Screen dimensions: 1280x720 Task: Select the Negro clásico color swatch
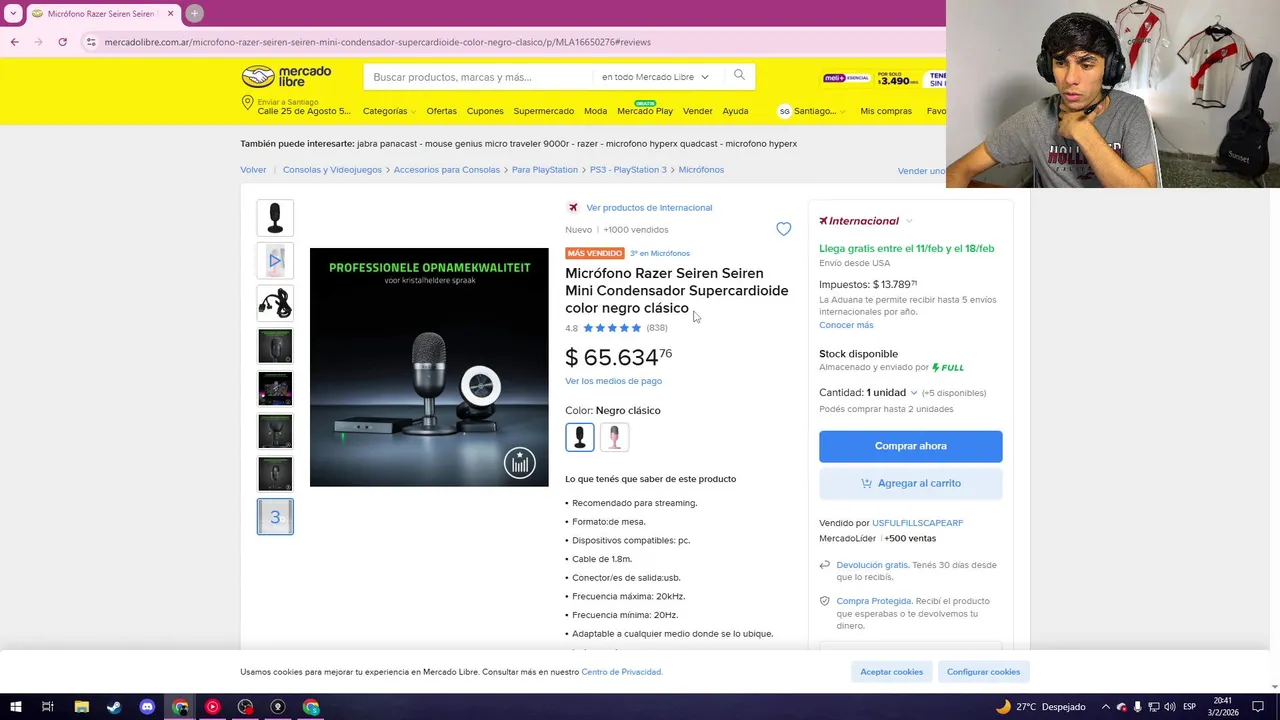(579, 437)
